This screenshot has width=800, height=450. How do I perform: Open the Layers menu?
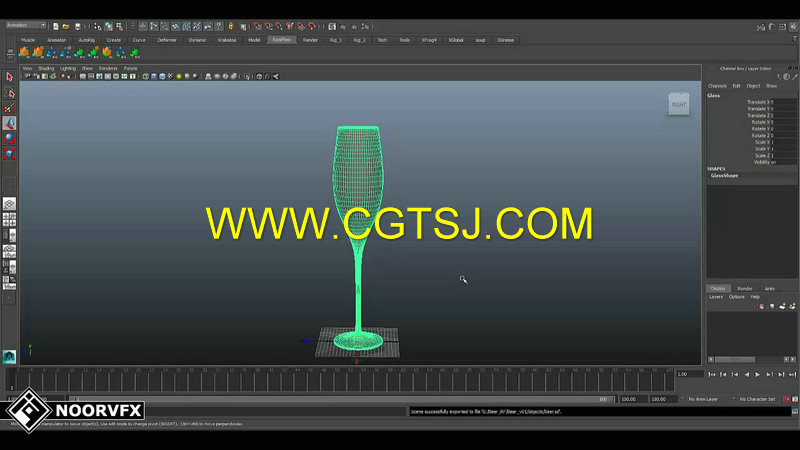click(x=716, y=297)
